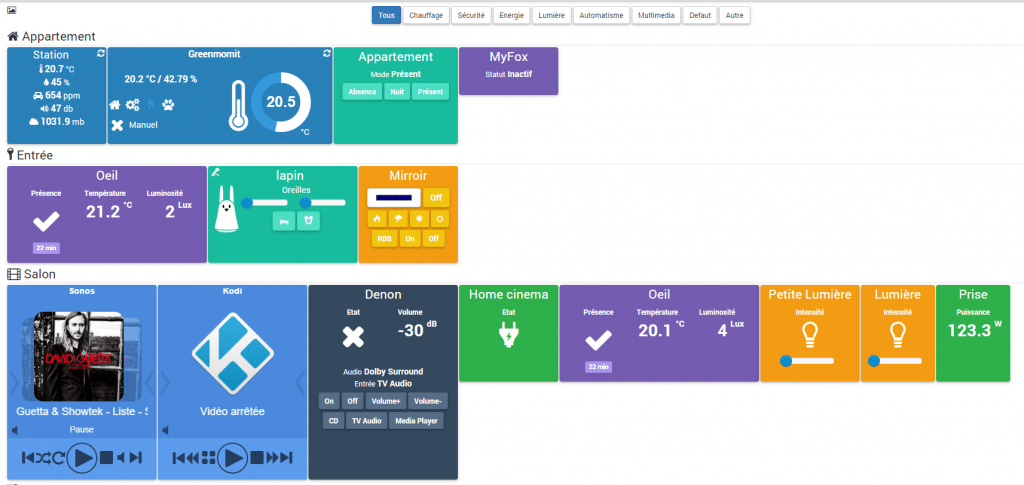The width and height of the screenshot is (1024, 485).
Task: Switch to the Chauffage filter tab
Action: tap(426, 15)
